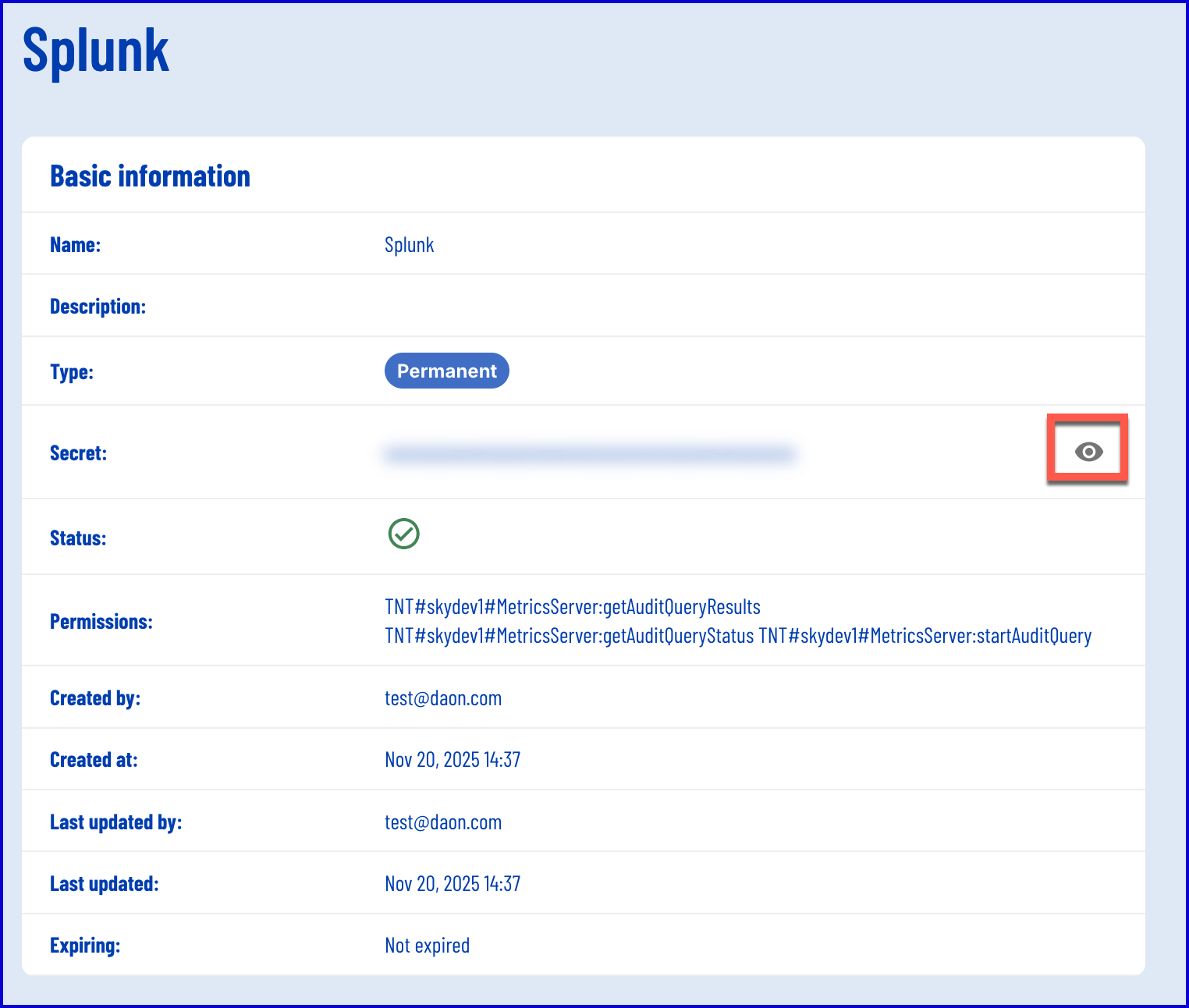Click the Last updated: field label

click(105, 884)
